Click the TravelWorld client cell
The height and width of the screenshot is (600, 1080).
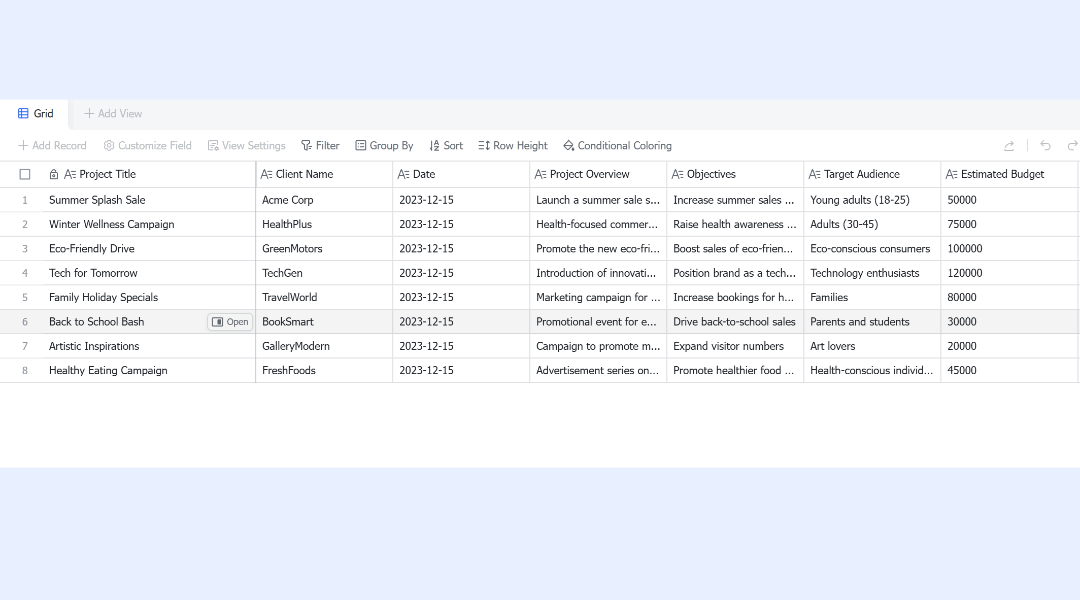point(324,297)
